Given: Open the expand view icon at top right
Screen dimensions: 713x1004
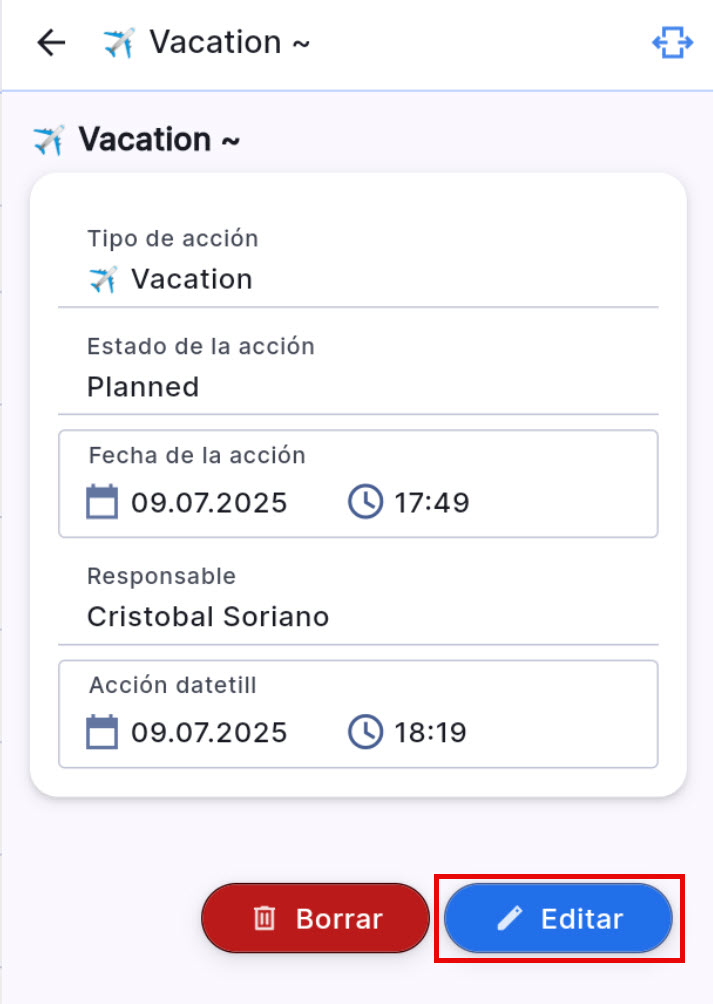Looking at the screenshot, I should coord(673,42).
